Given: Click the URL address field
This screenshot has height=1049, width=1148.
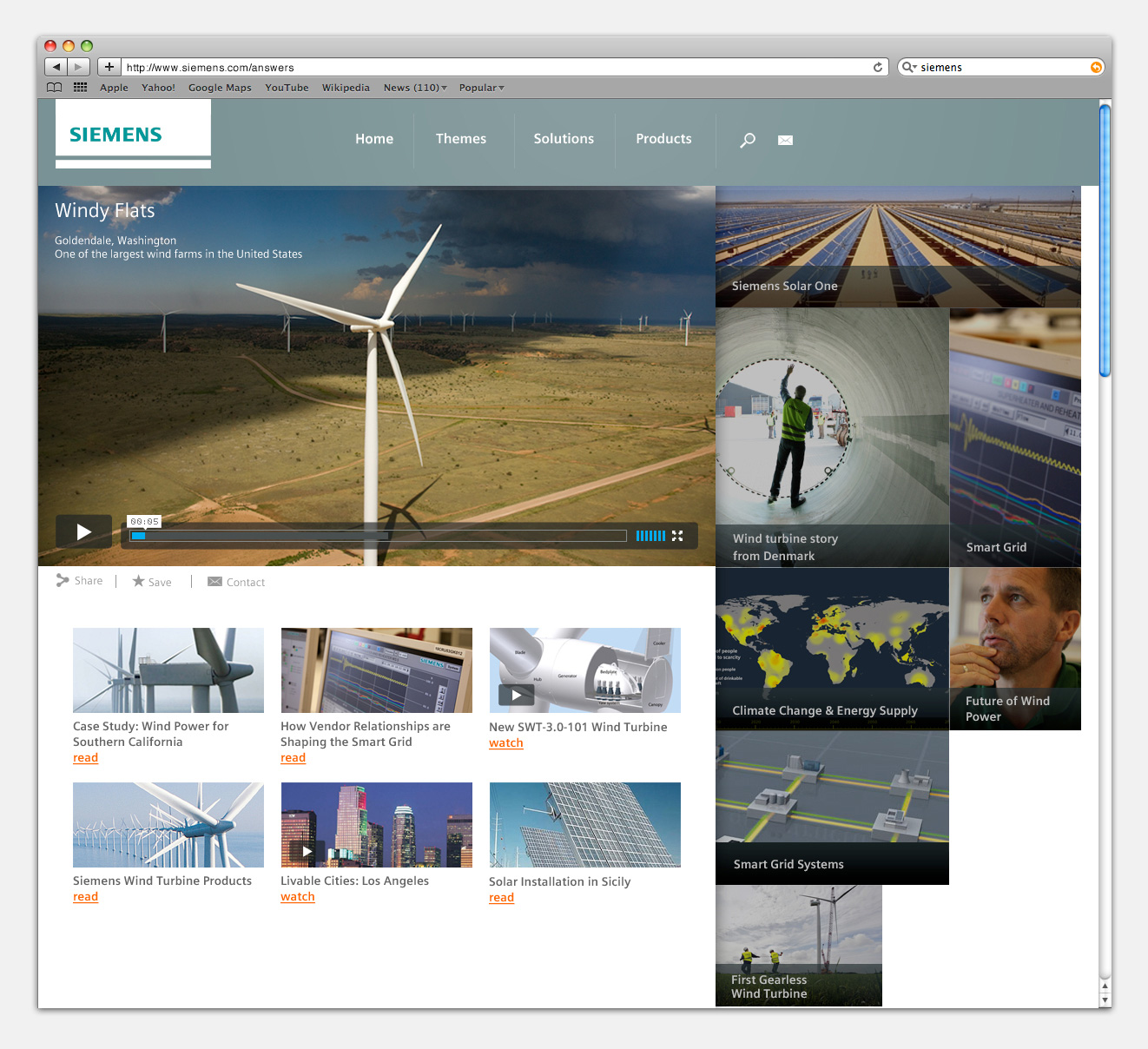Looking at the screenshot, I should (505, 67).
